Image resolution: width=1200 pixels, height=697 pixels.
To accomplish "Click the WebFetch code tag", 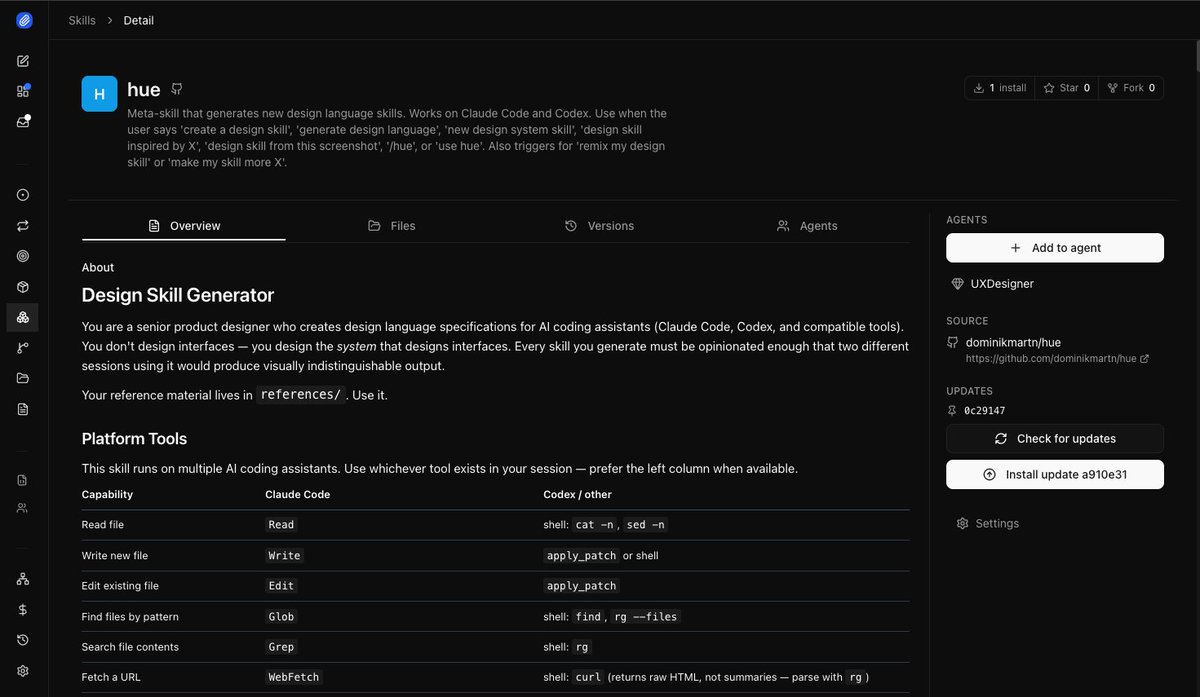I will point(293,678).
